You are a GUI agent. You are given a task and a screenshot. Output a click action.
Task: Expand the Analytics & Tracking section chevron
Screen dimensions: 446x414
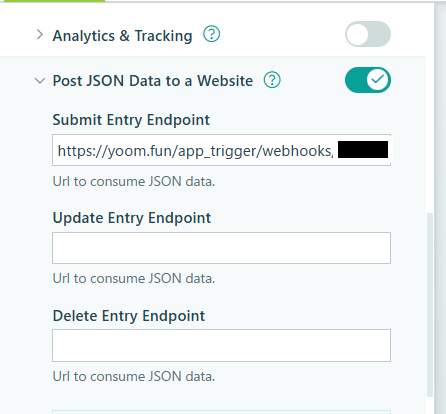click(x=40, y=35)
